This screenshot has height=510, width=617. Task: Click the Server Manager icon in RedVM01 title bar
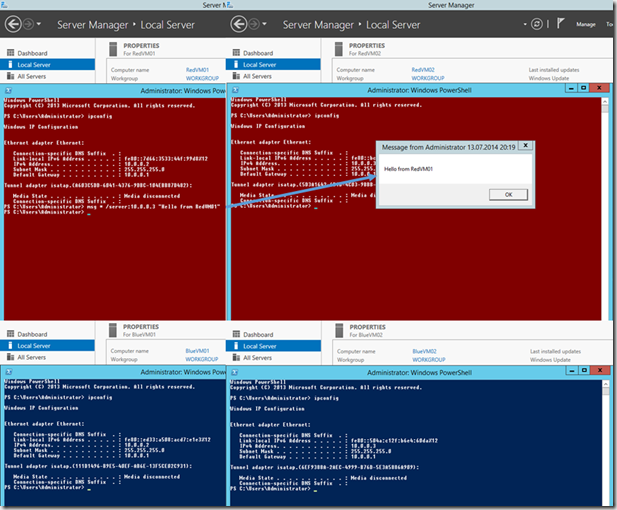(x=4, y=5)
